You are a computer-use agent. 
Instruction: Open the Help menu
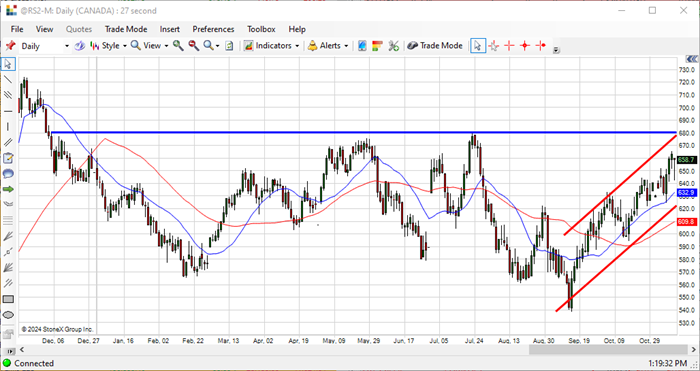[x=297, y=29]
